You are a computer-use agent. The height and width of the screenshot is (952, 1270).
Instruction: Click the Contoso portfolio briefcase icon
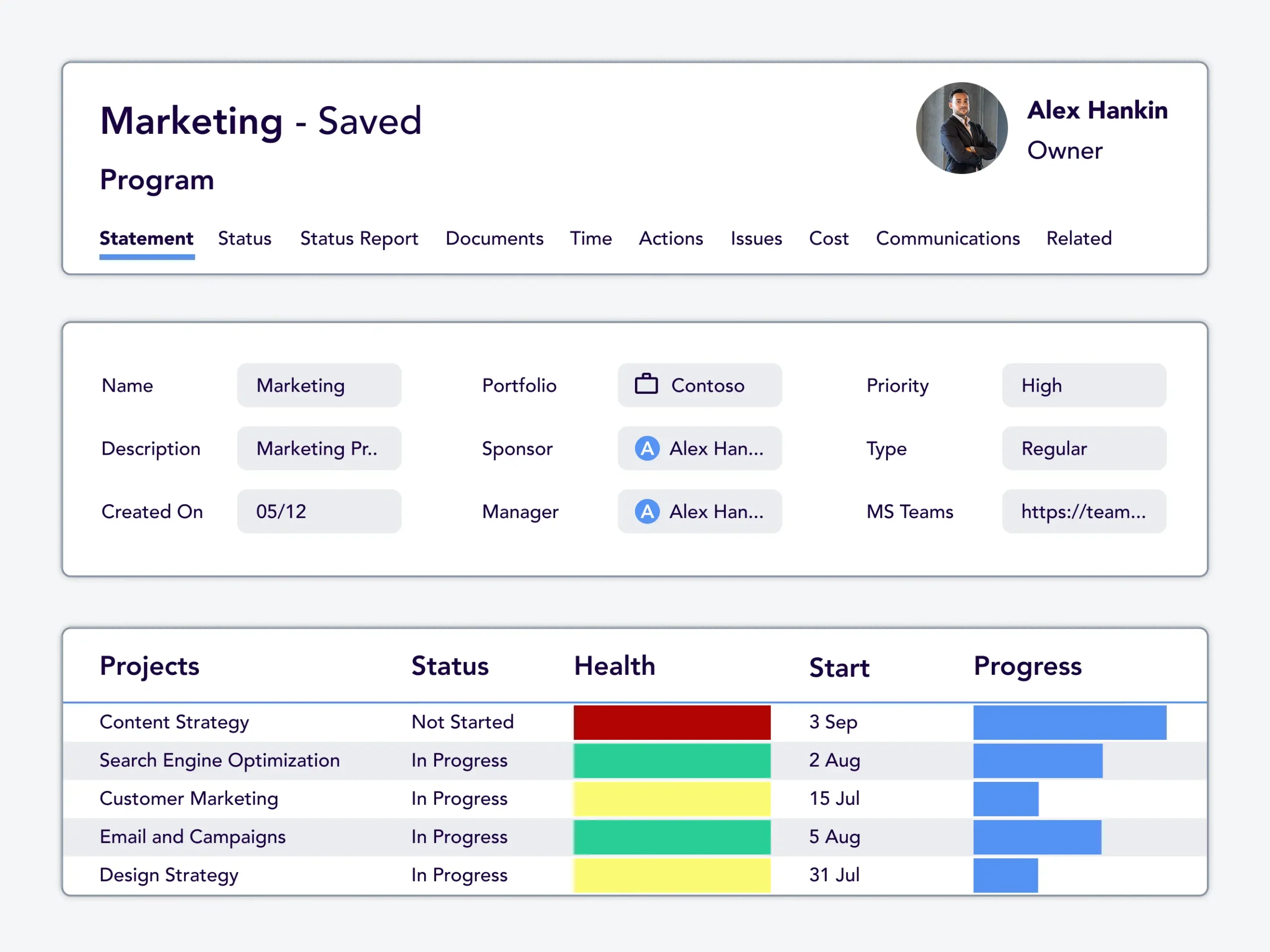pos(646,384)
